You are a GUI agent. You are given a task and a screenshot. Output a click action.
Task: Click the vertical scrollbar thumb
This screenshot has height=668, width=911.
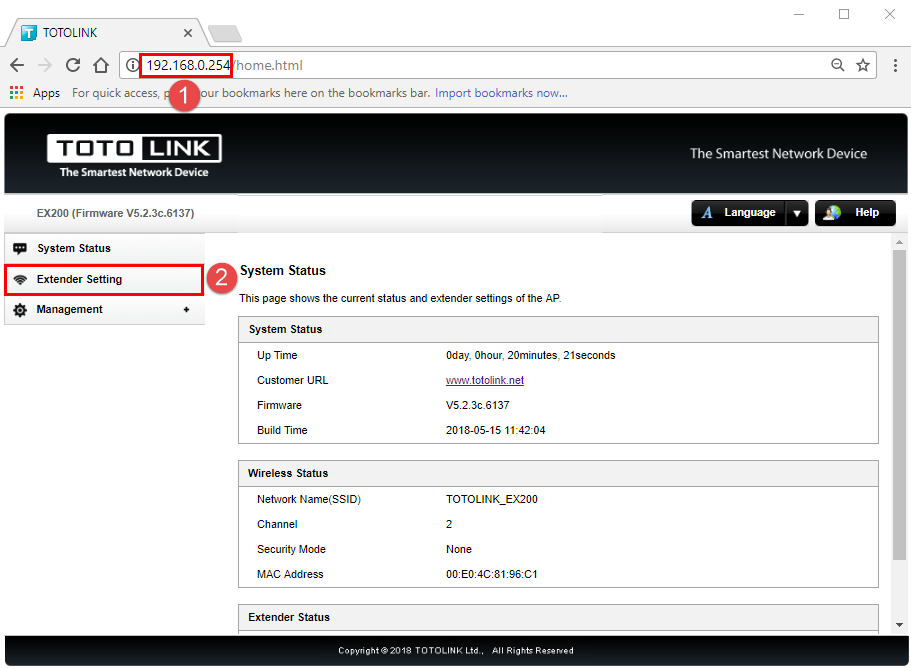pyautogui.click(x=899, y=405)
